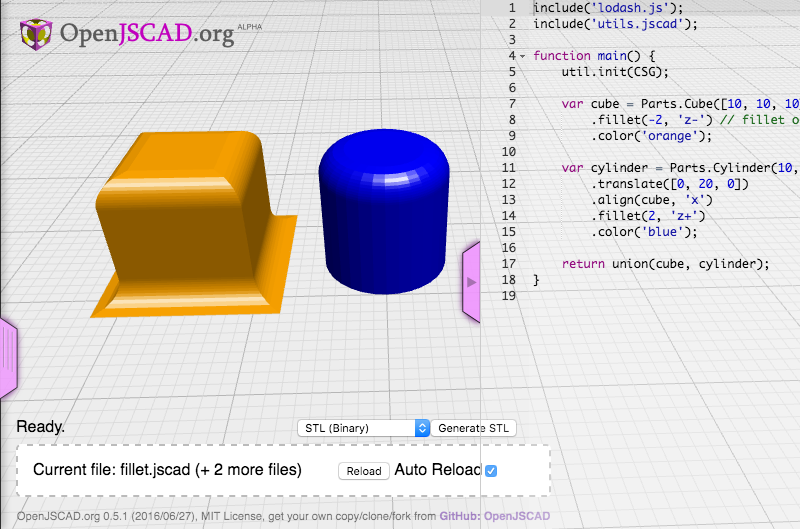Click the return union(cube, cylinder) line
800x529 pixels.
[x=665, y=264]
